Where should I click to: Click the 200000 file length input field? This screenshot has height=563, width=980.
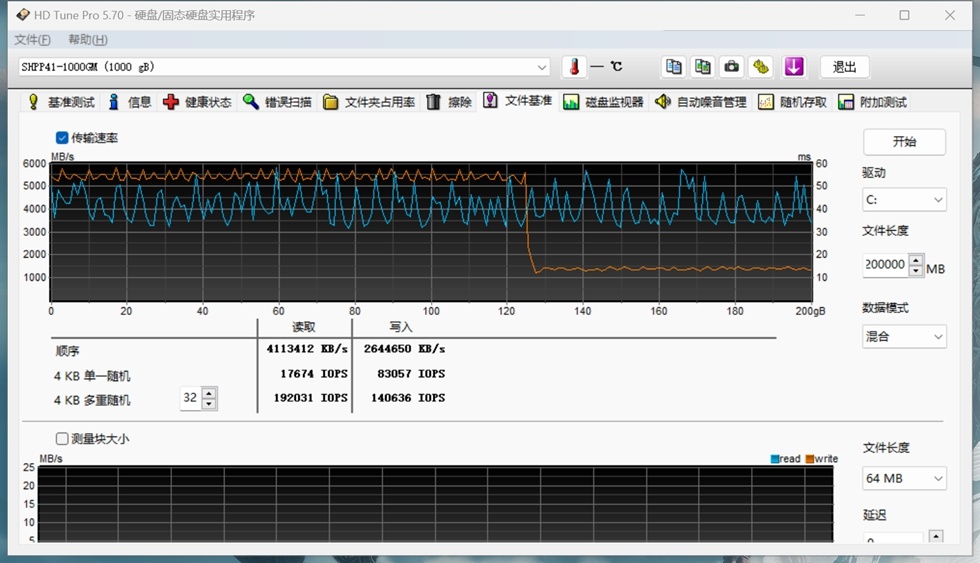click(885, 265)
